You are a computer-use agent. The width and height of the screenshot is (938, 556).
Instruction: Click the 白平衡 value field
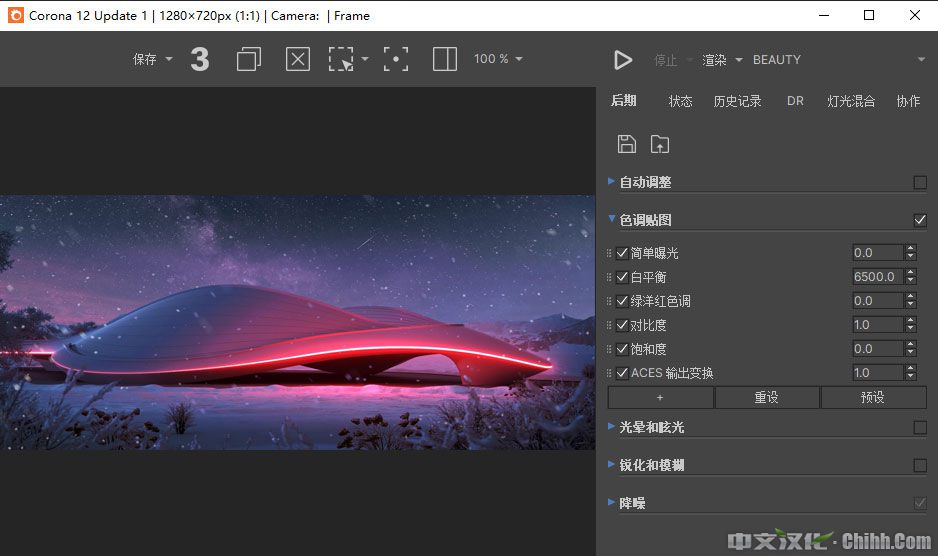pyautogui.click(x=876, y=277)
